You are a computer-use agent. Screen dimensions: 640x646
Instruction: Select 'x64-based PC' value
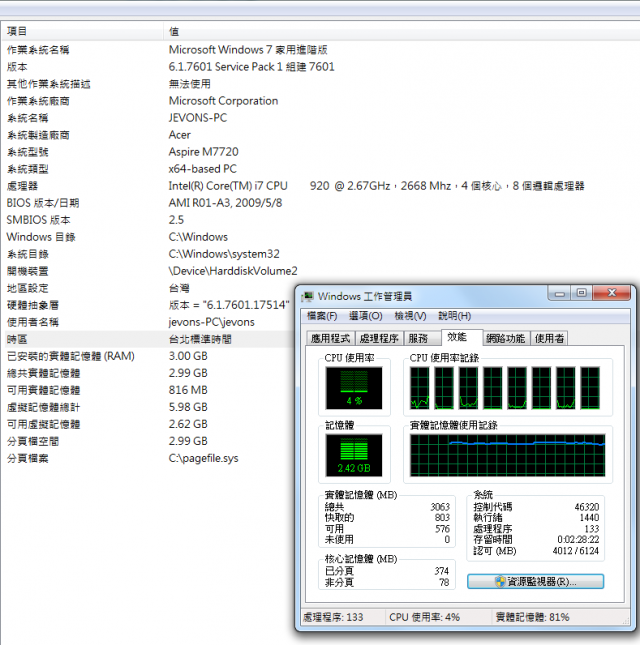[203, 169]
